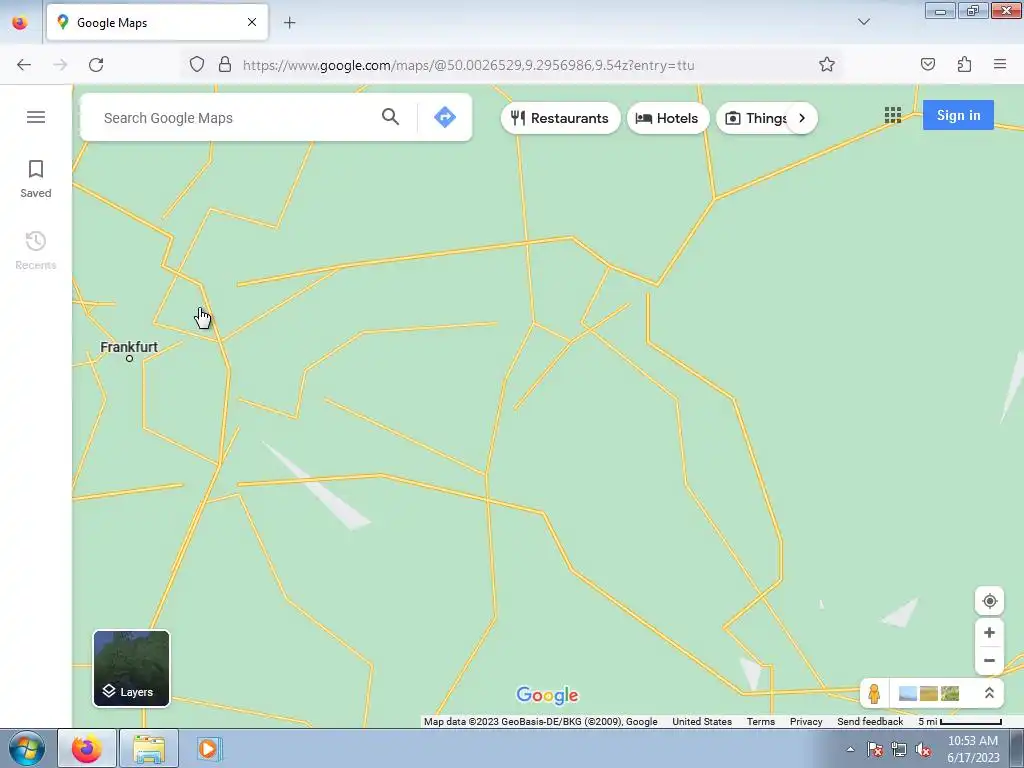Select the Things to do chip
The width and height of the screenshot is (1024, 768).
pos(756,118)
